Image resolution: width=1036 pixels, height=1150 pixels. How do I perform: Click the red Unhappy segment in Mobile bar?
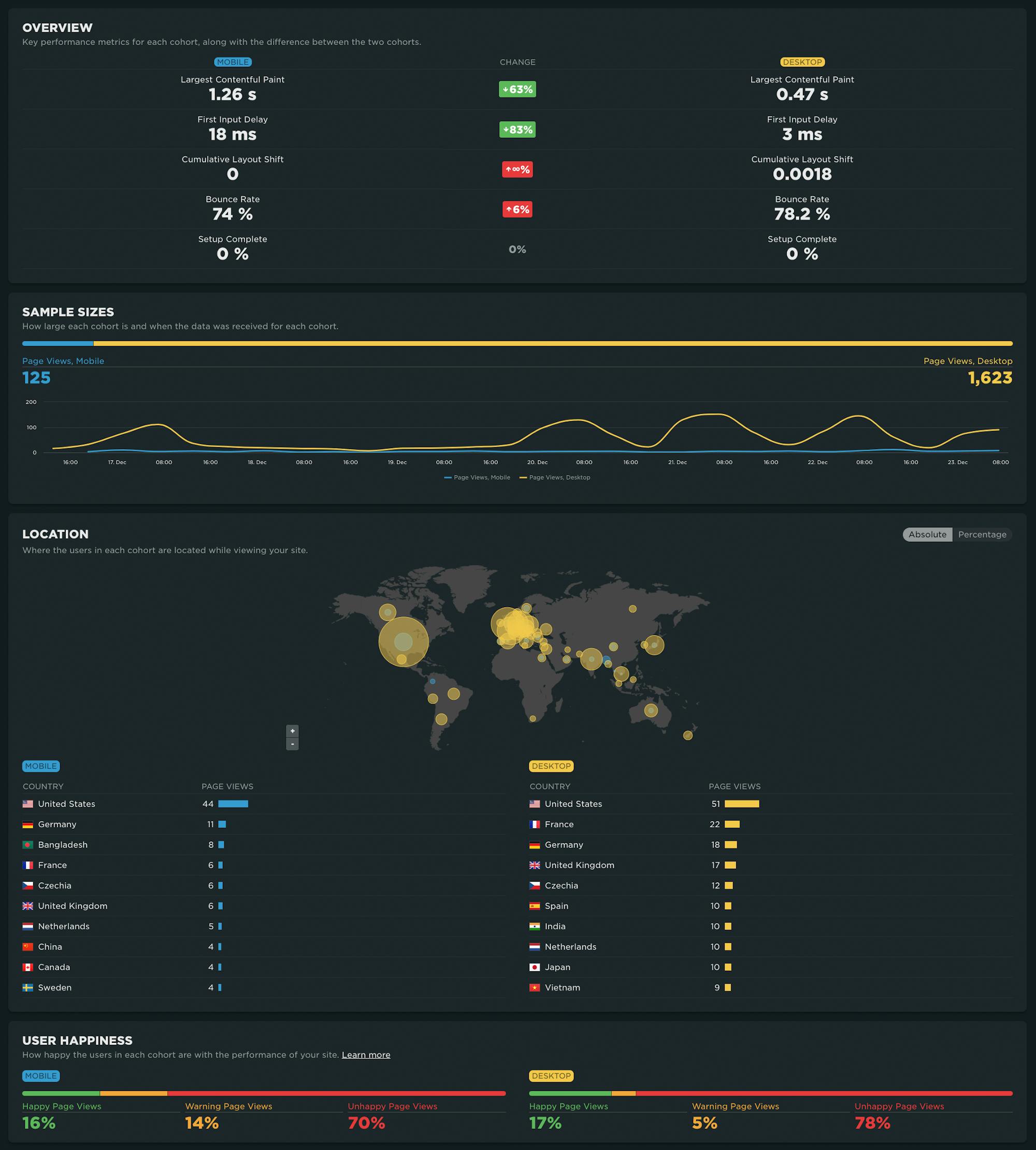click(336, 1094)
